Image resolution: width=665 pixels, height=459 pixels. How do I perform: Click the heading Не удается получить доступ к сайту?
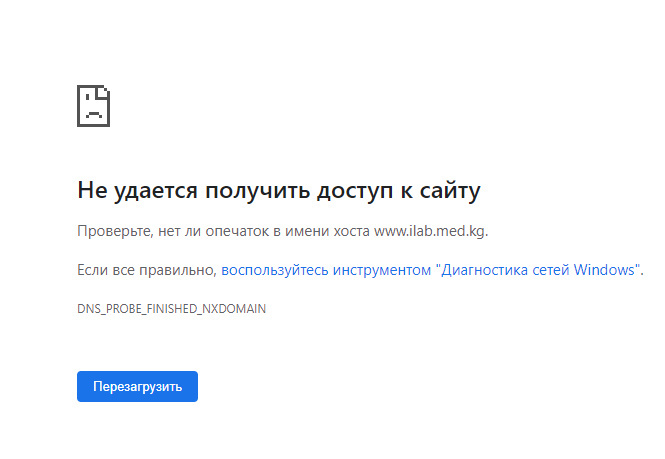279,190
